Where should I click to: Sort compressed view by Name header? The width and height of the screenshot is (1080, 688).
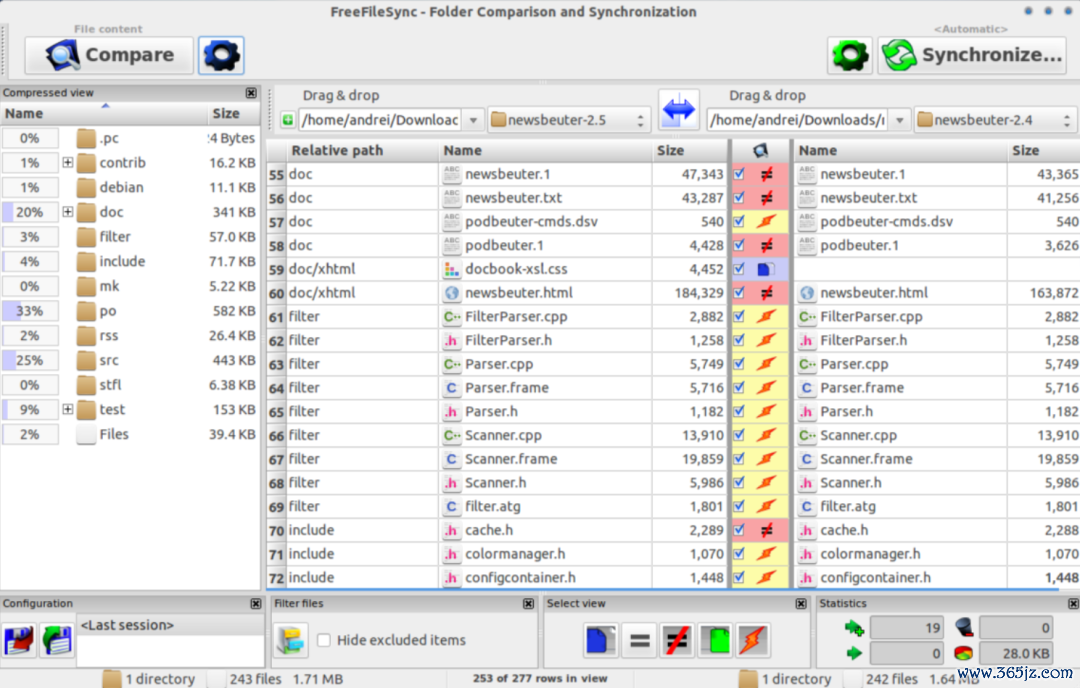pos(103,114)
